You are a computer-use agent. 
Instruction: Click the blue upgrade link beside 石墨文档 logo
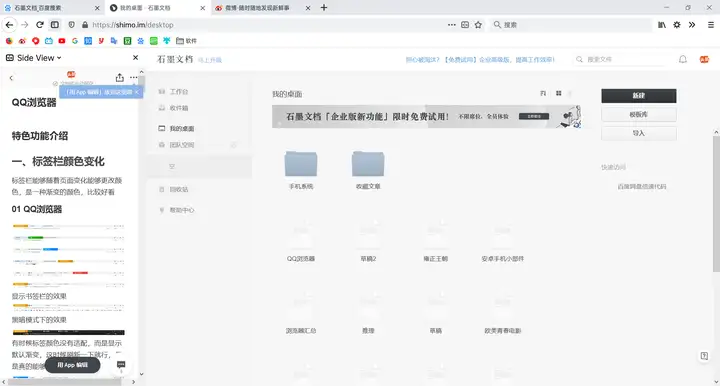[x=210, y=60]
